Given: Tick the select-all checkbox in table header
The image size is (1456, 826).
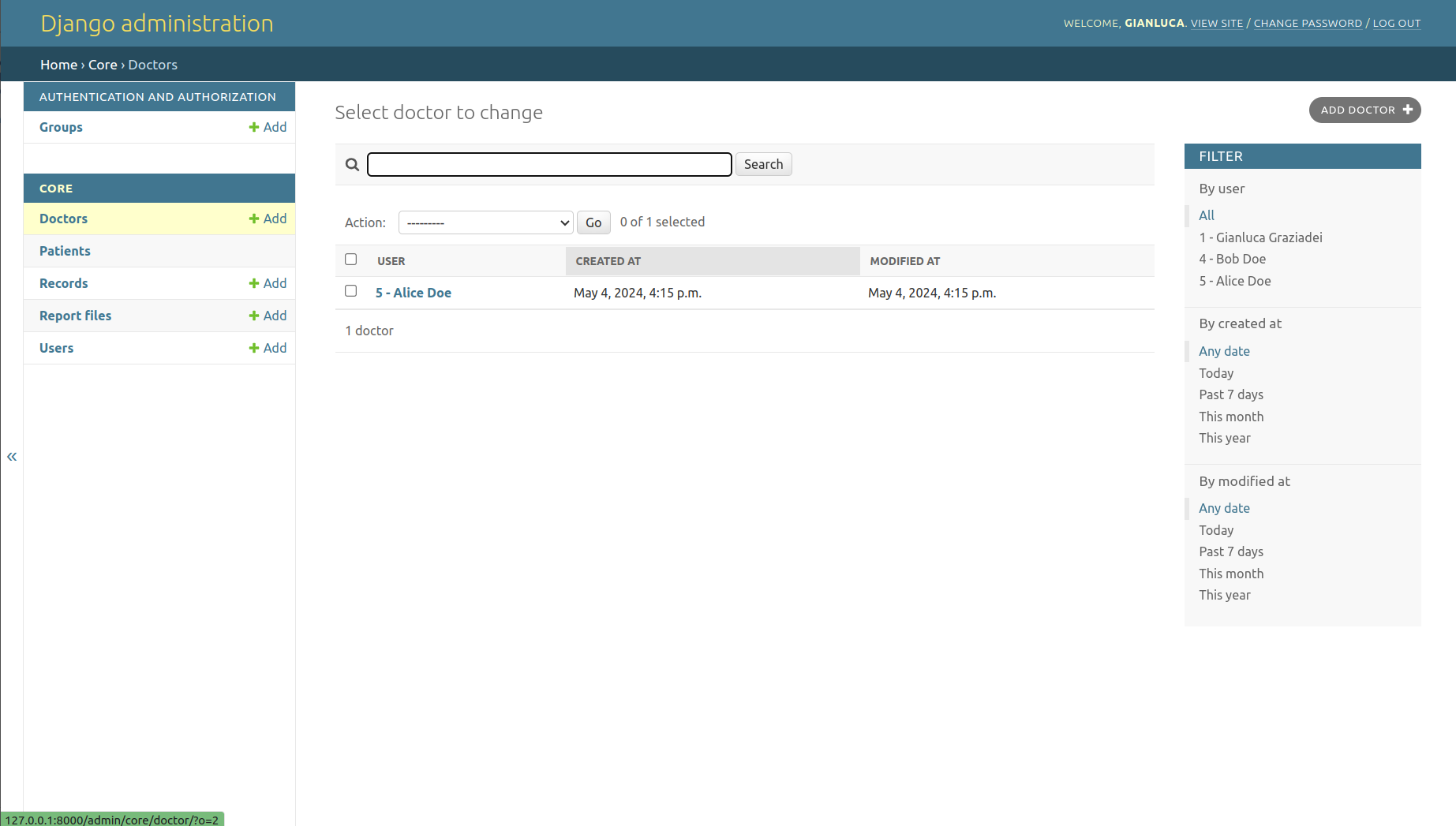Looking at the screenshot, I should pyautogui.click(x=351, y=260).
